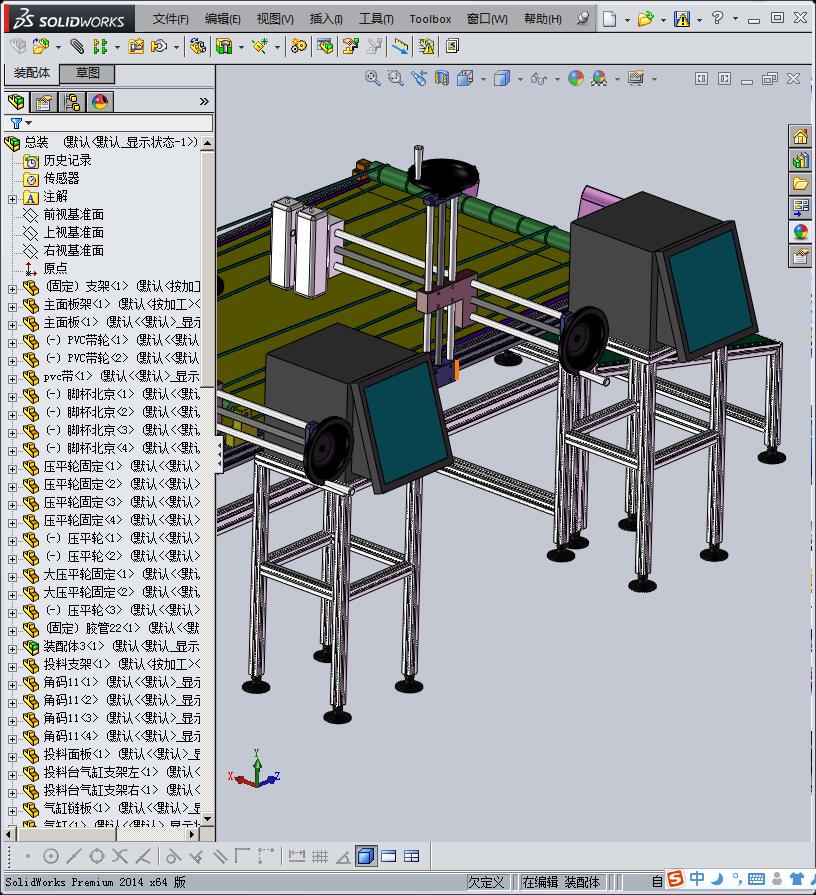Image resolution: width=816 pixels, height=895 pixels.
Task: Open the 帮助(H) menu
Action: (x=543, y=19)
